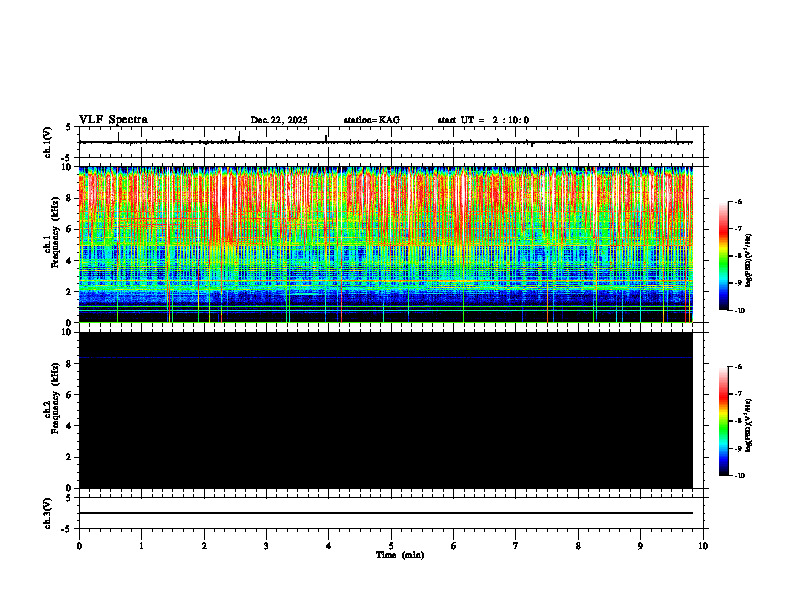Screen dimensions: 792x612
Task: Click the "-6" tick on the upper colorbar
Action: point(738,201)
